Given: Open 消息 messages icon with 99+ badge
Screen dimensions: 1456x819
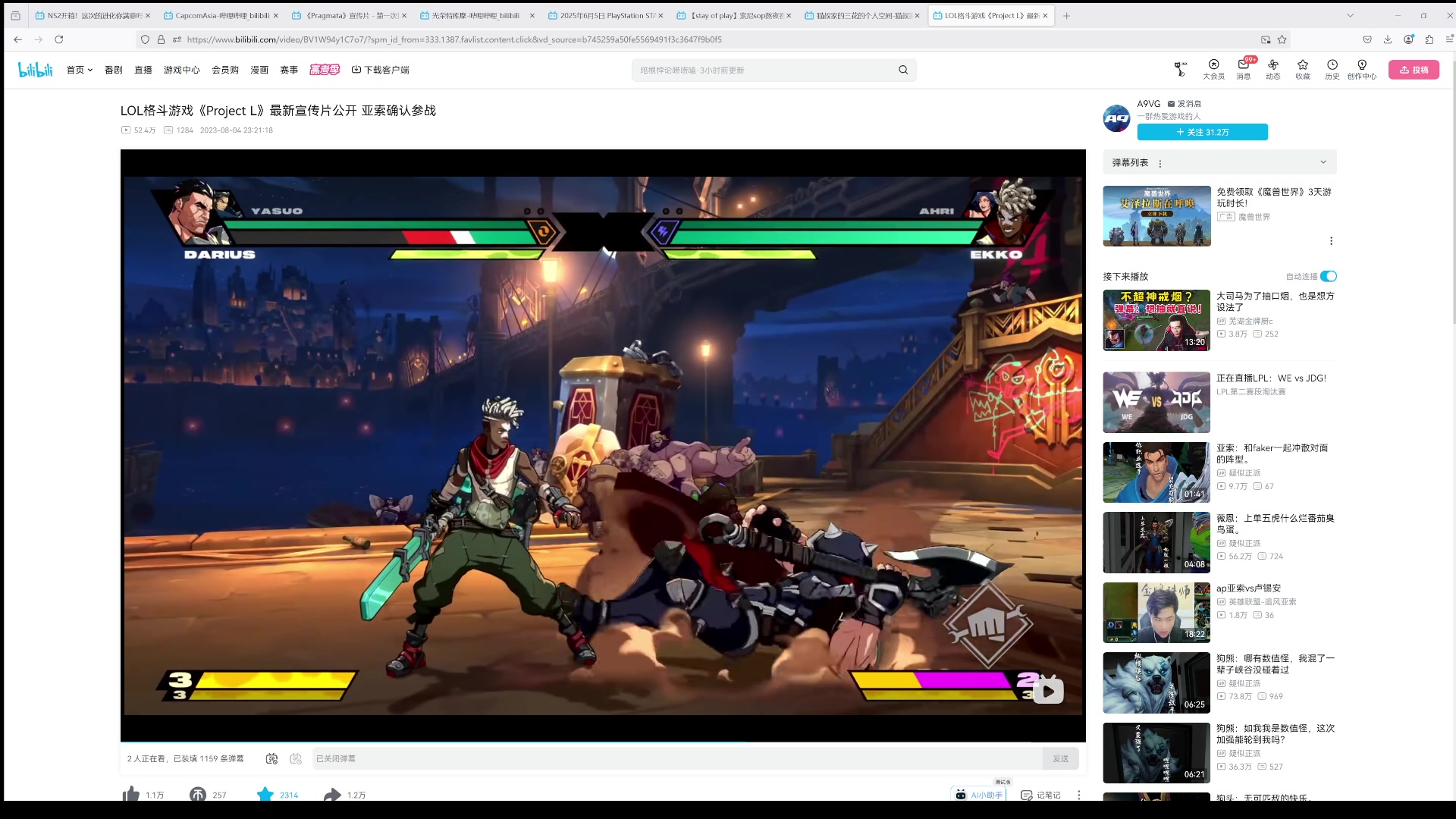Looking at the screenshot, I should click(1244, 69).
